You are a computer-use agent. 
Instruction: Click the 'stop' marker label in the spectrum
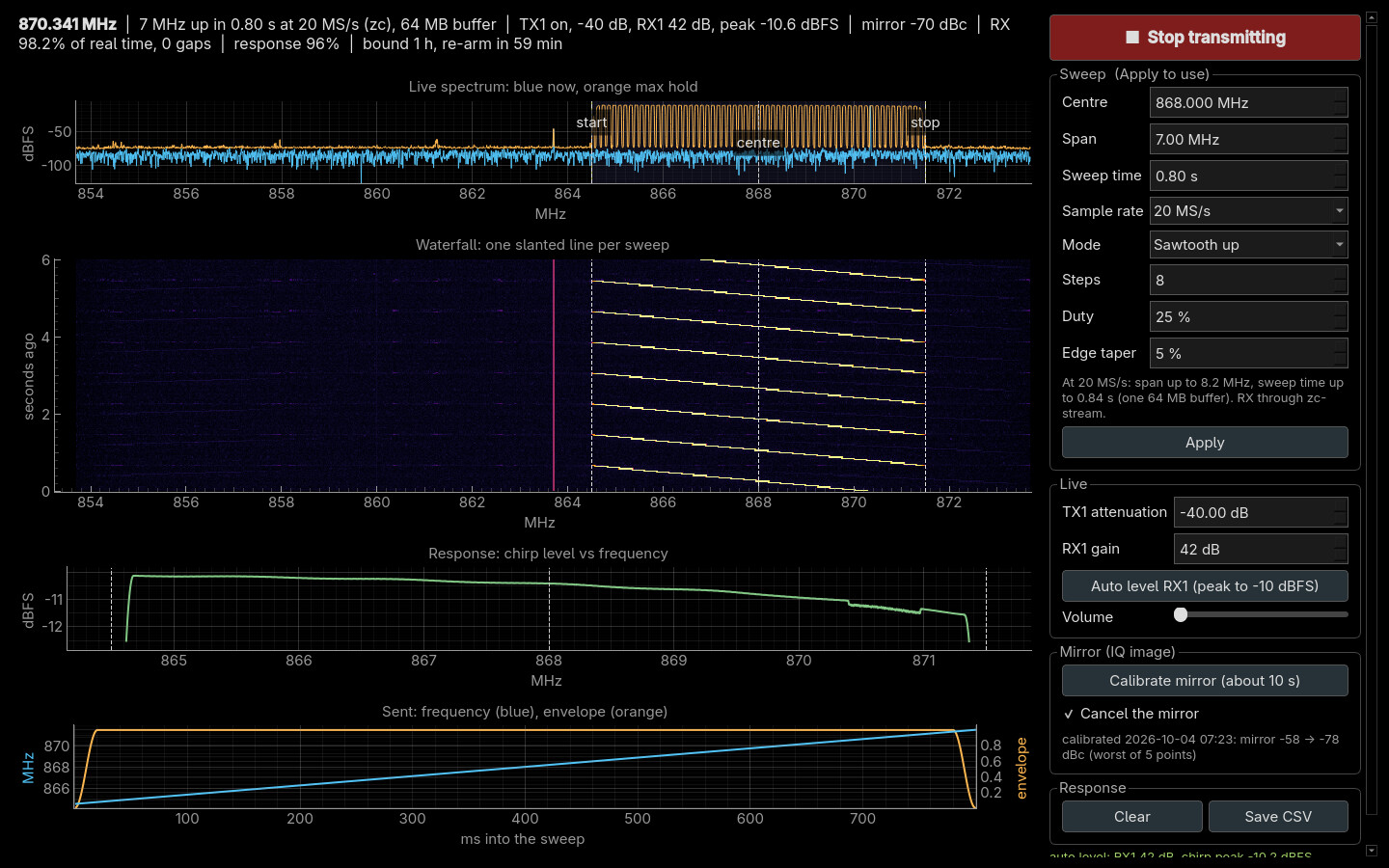pos(925,122)
